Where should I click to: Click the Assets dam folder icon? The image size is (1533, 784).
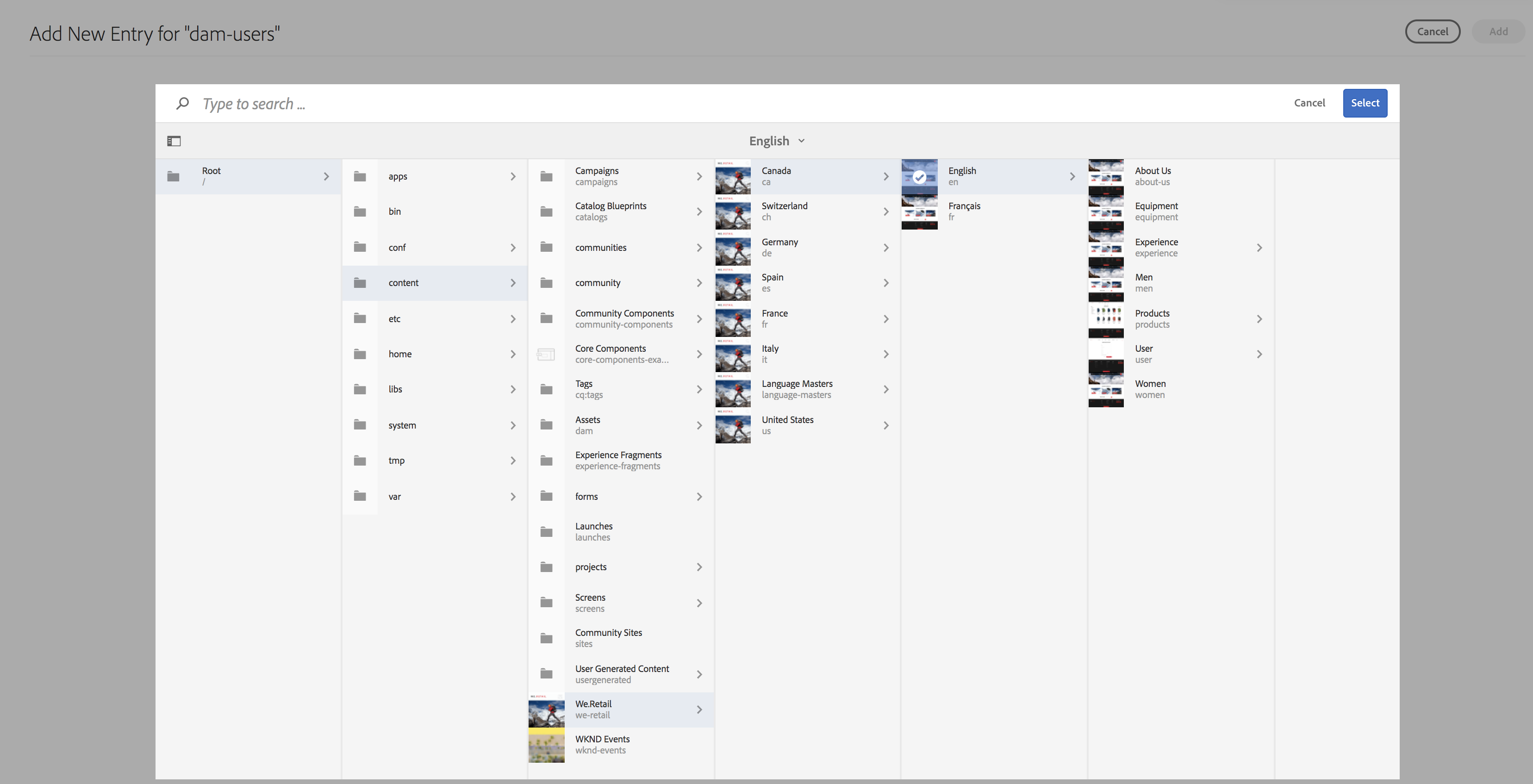(x=546, y=425)
